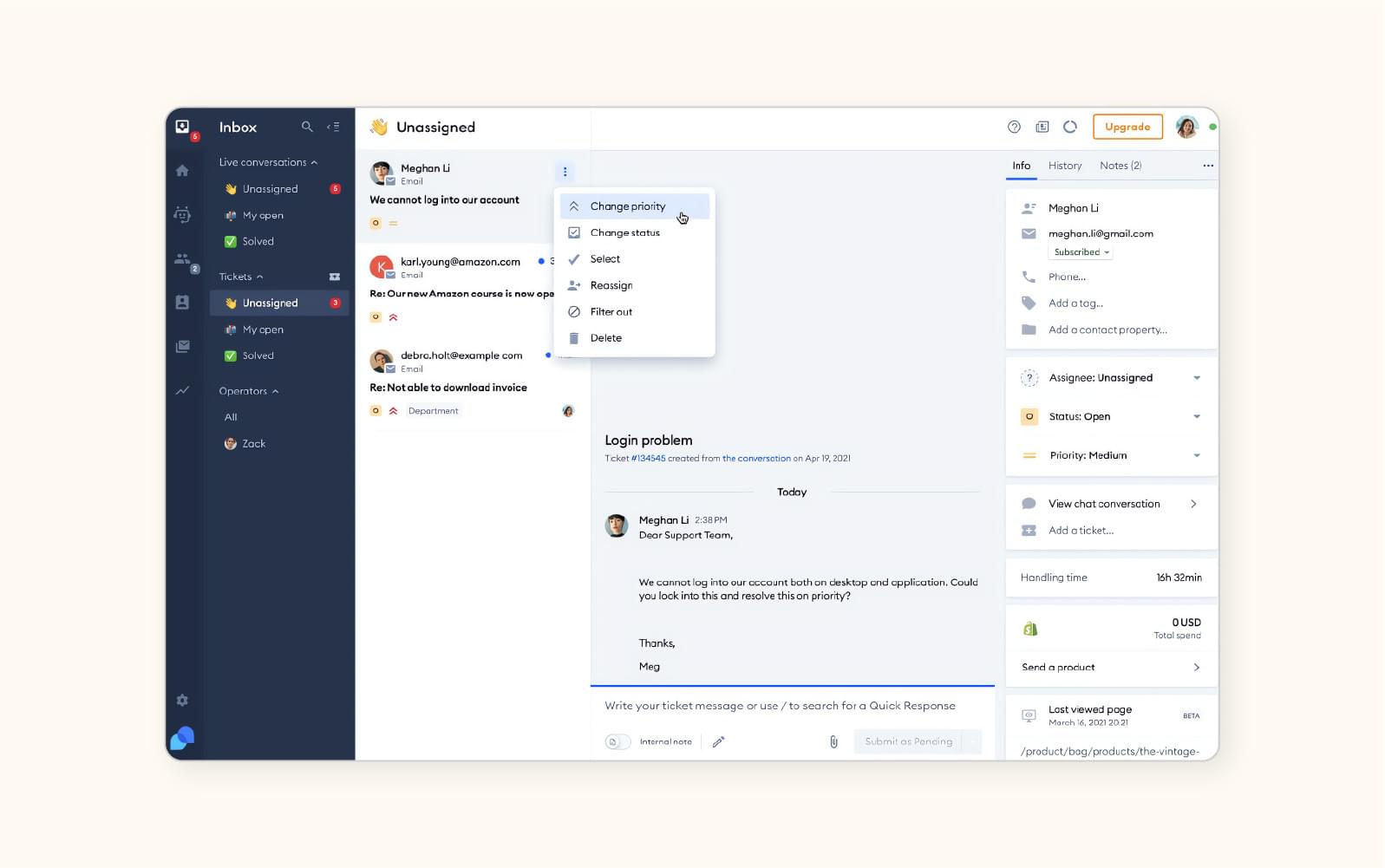Choose Change priority in context menu
This screenshot has height=868, width=1385.
(635, 206)
